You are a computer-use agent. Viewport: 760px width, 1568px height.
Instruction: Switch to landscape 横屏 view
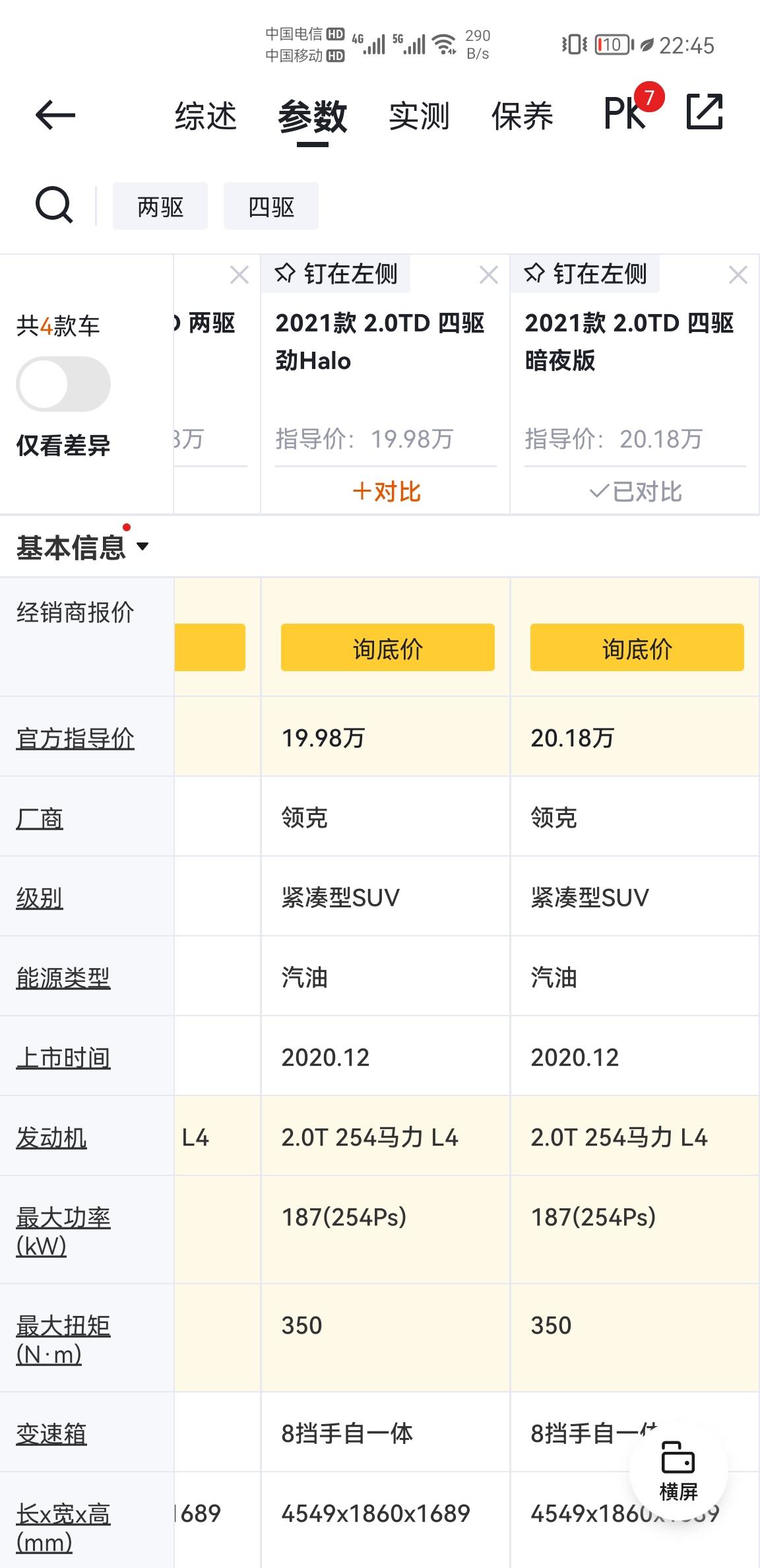[678, 1470]
